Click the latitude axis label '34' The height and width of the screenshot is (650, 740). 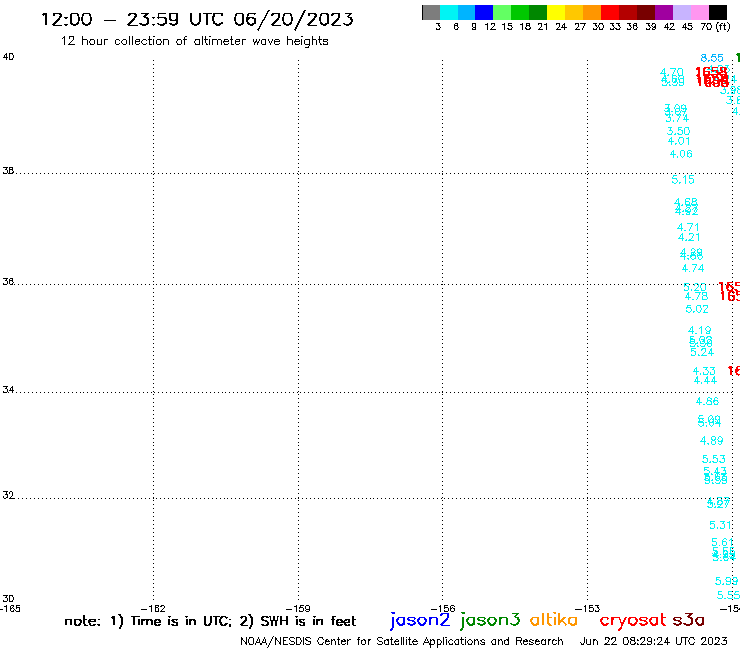(8, 390)
